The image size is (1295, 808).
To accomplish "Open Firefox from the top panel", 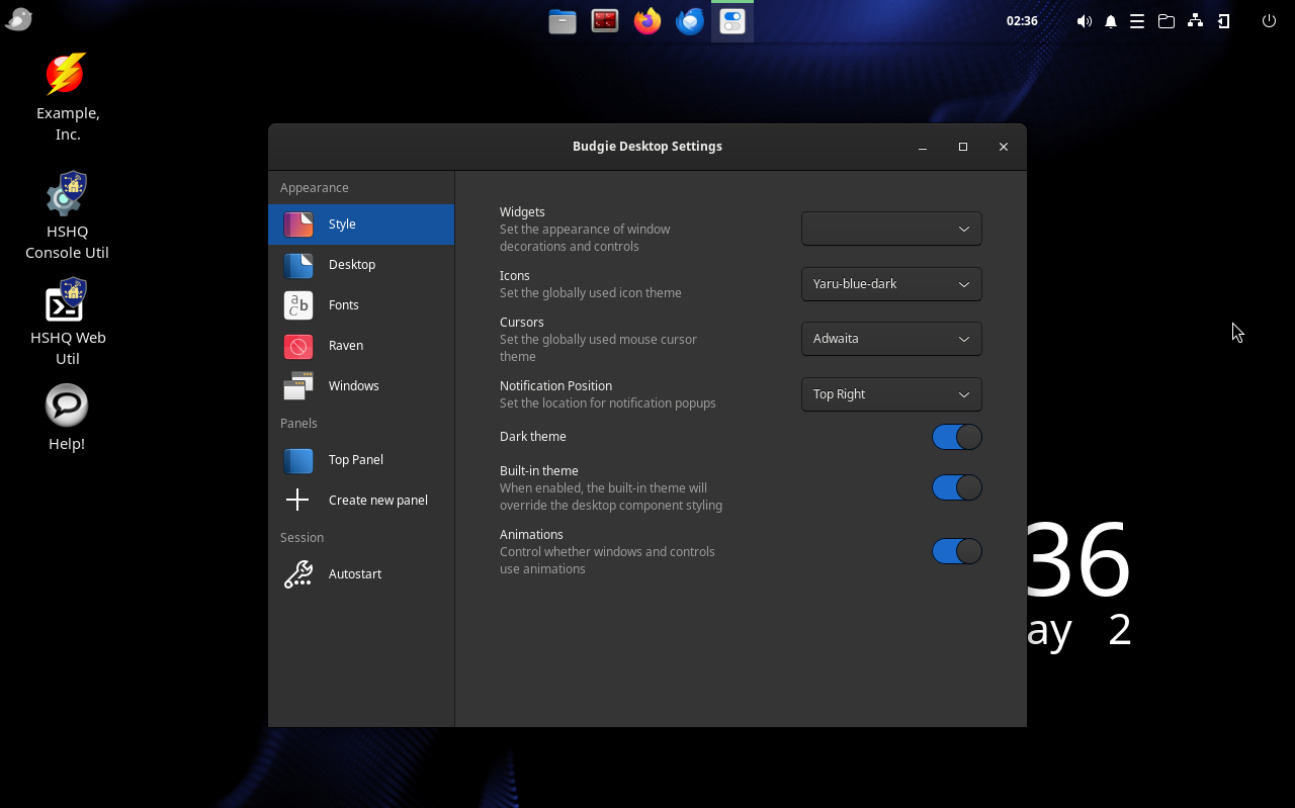I will pyautogui.click(x=647, y=21).
